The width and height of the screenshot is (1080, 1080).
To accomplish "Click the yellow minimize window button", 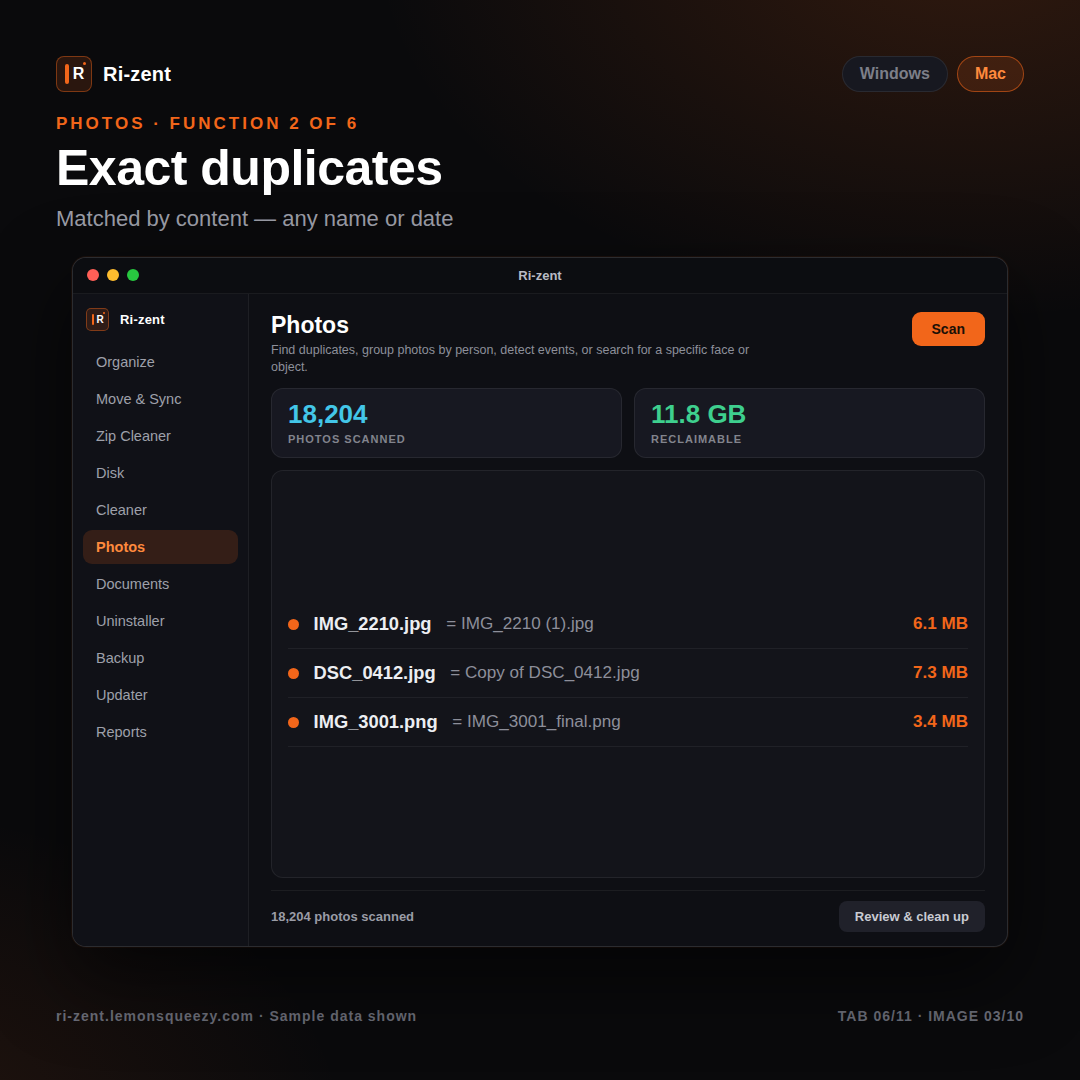I will click(x=113, y=276).
